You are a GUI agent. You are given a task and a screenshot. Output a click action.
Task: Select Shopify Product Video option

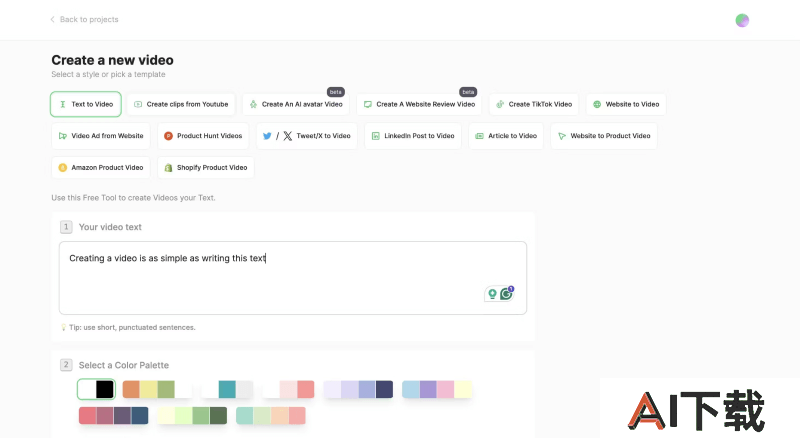point(206,167)
